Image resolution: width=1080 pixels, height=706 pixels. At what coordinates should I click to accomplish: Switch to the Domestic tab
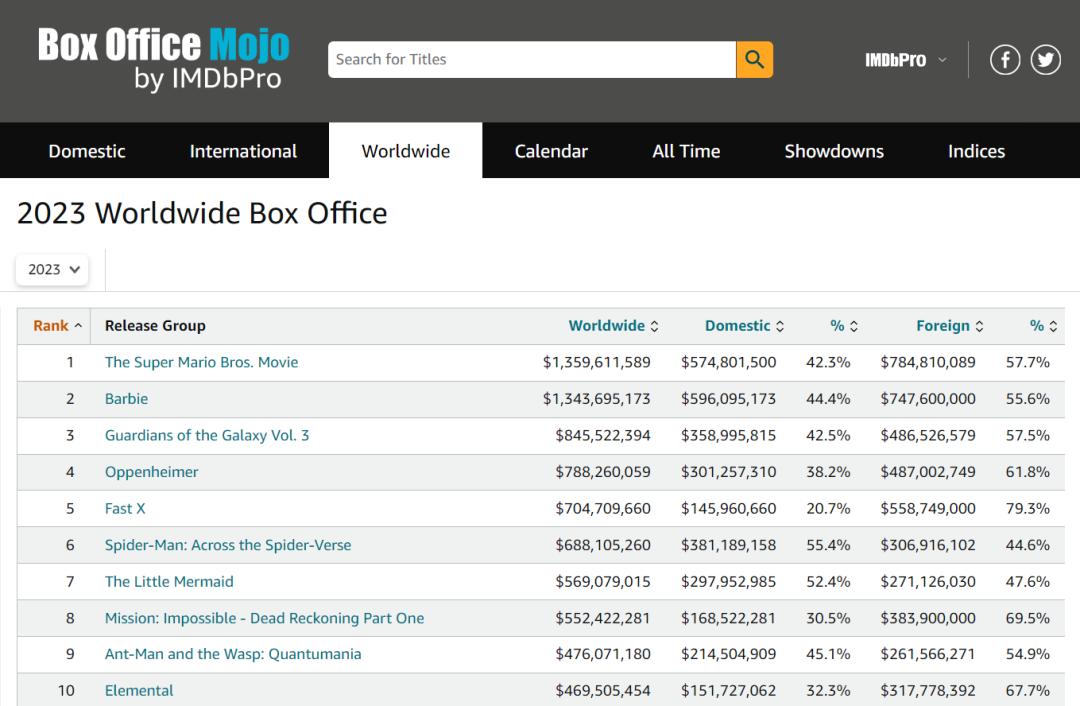pos(87,151)
